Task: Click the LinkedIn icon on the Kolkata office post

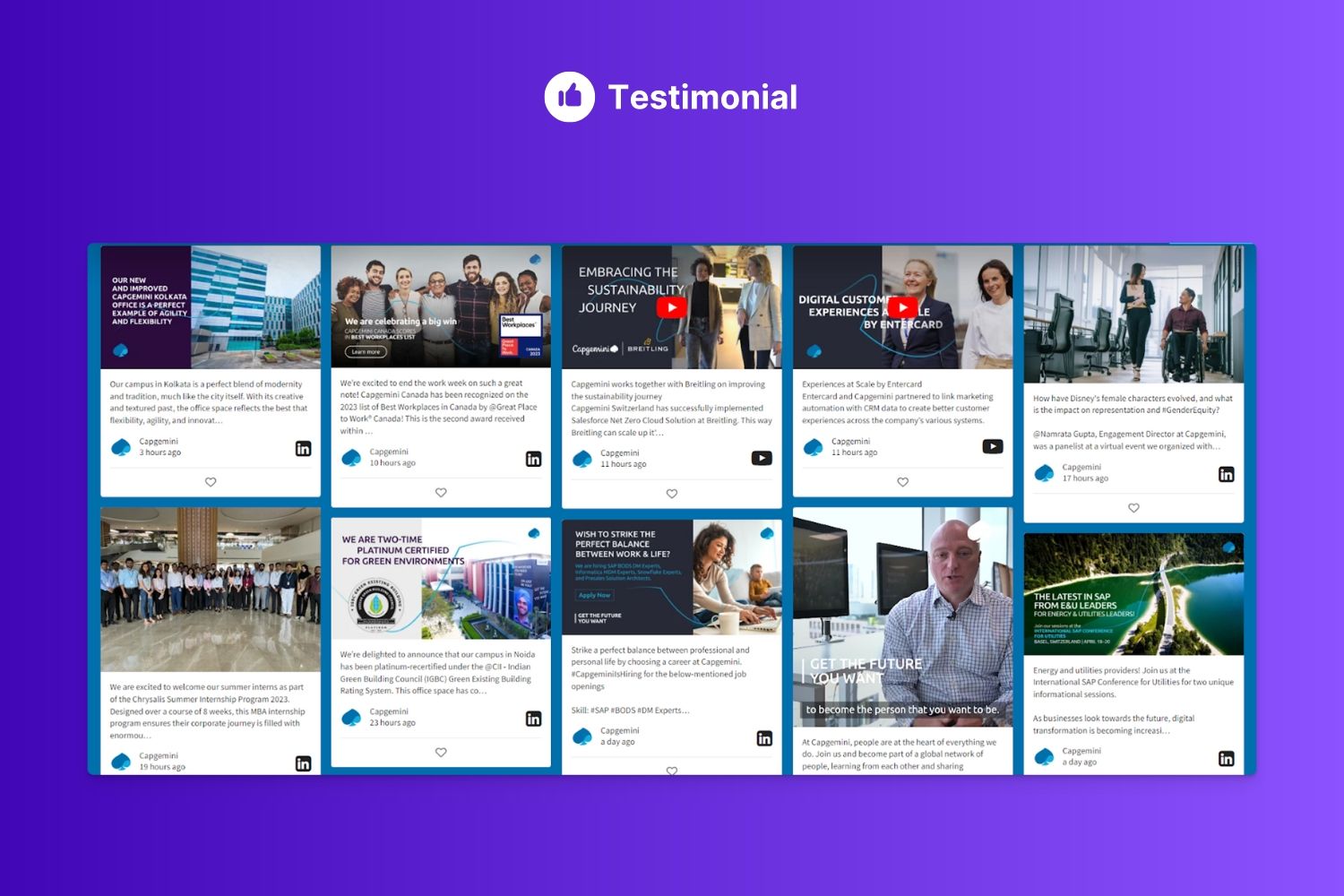Action: click(x=303, y=447)
